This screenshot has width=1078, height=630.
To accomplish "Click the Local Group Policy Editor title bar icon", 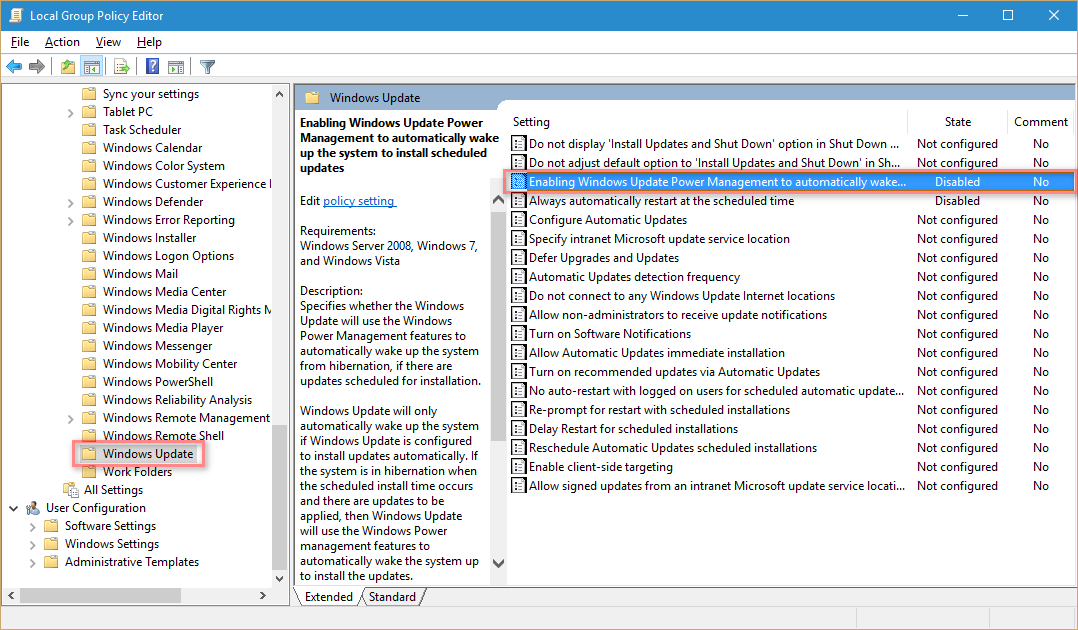I will pyautogui.click(x=15, y=15).
